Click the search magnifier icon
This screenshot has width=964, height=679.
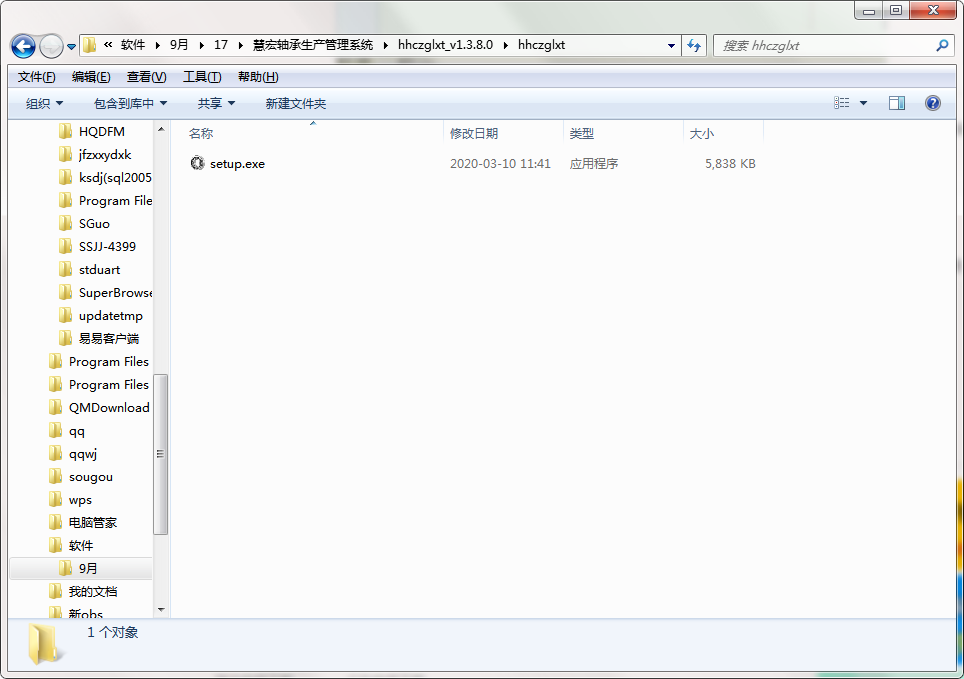click(941, 46)
